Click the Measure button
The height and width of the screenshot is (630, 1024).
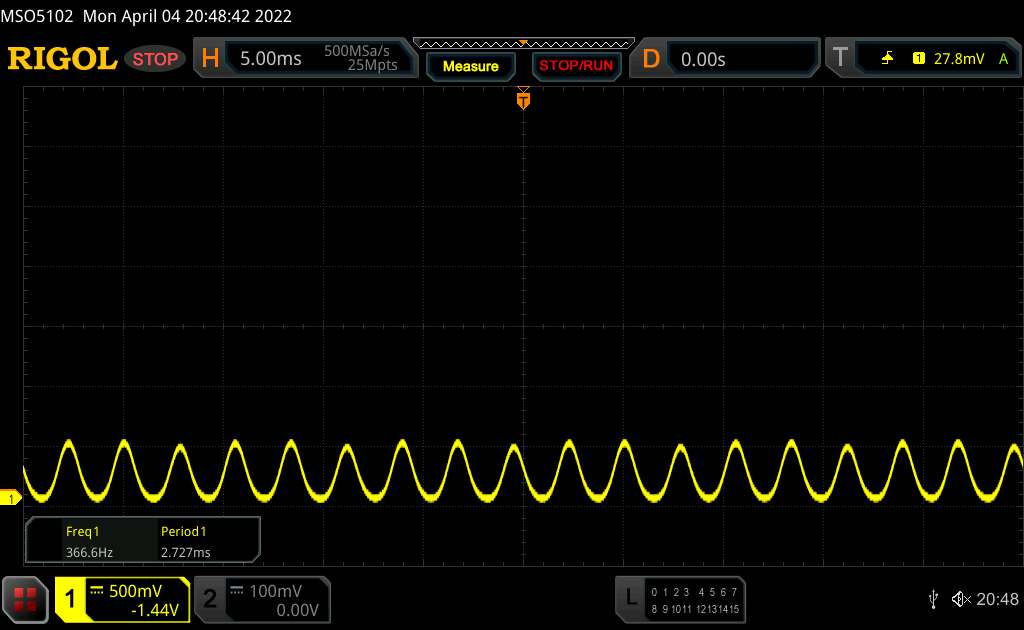(x=470, y=66)
